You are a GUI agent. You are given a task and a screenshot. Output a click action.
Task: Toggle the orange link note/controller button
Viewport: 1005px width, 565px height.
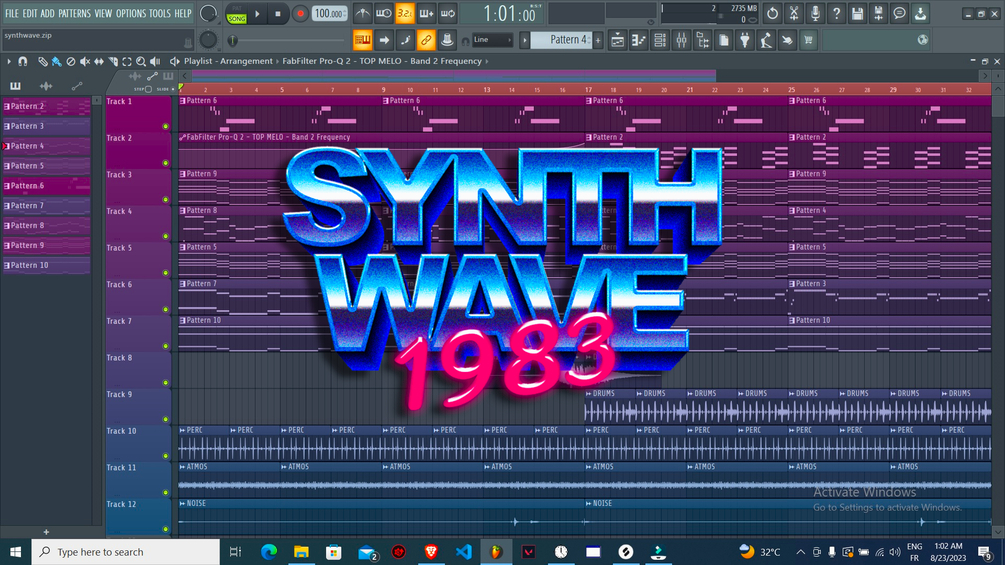426,40
